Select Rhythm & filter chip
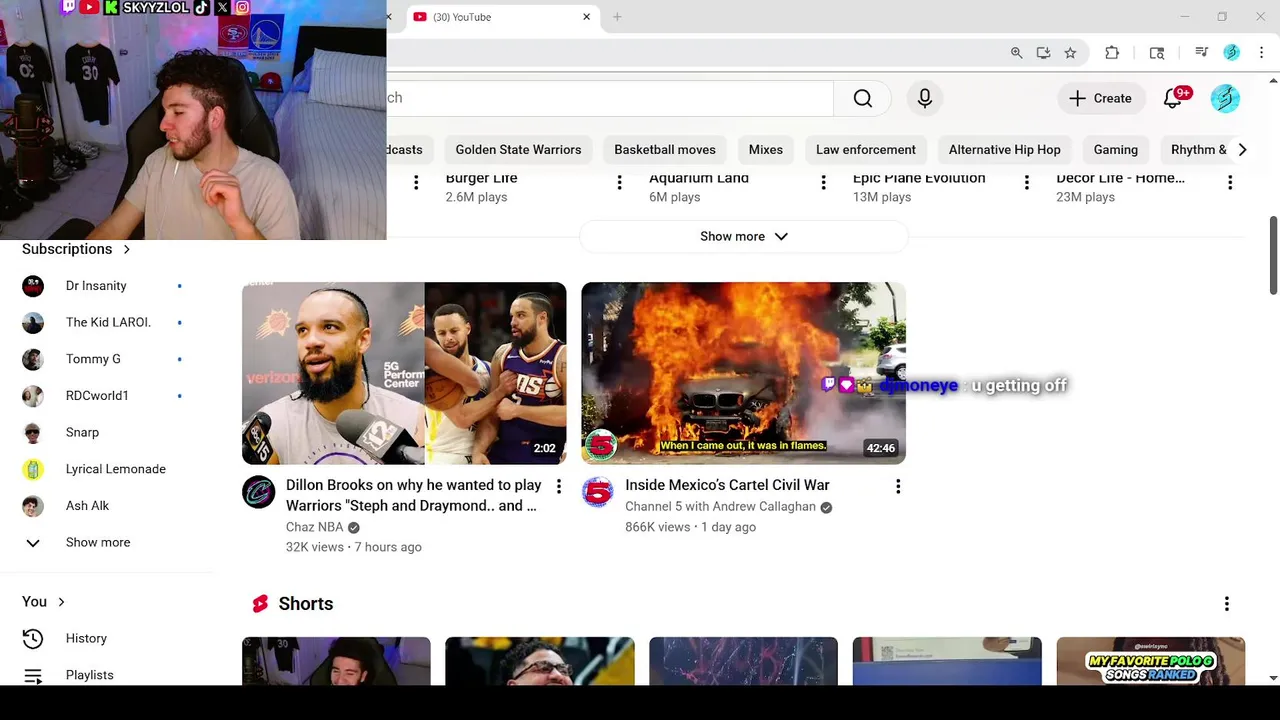1280x720 pixels. 1198,150
